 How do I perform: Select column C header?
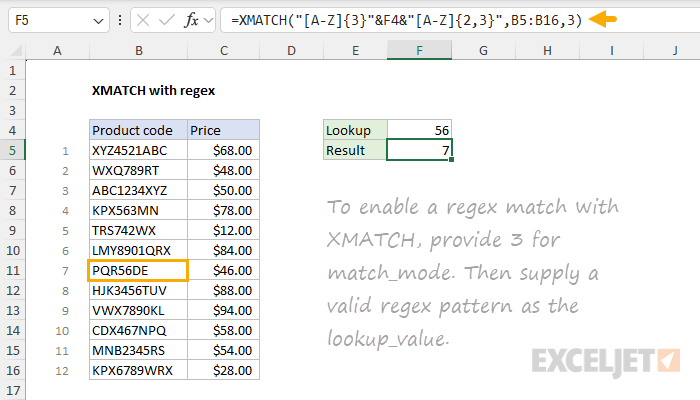tap(224, 50)
